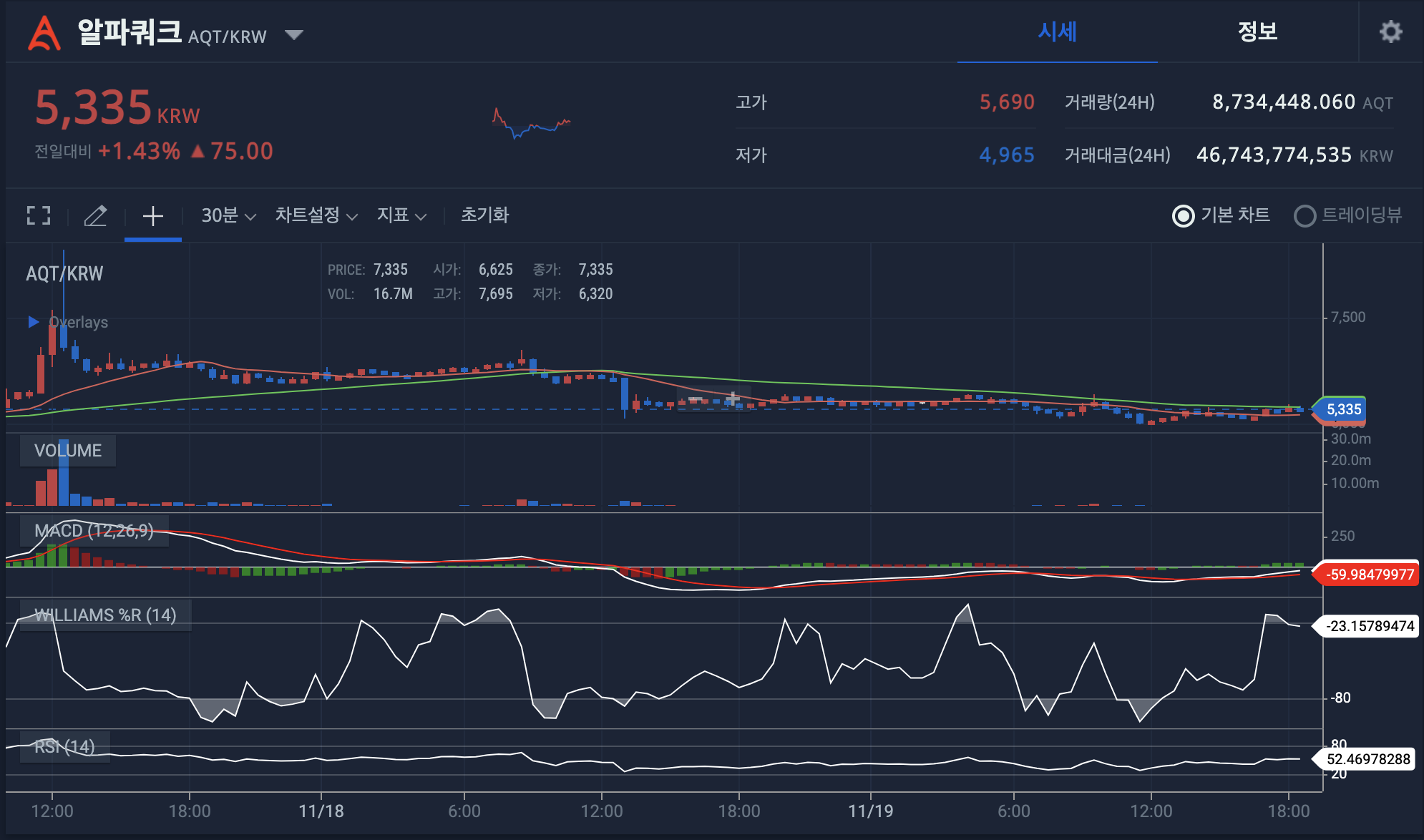Open the 지표 indicators dropdown
1424x840 pixels.
click(x=401, y=215)
